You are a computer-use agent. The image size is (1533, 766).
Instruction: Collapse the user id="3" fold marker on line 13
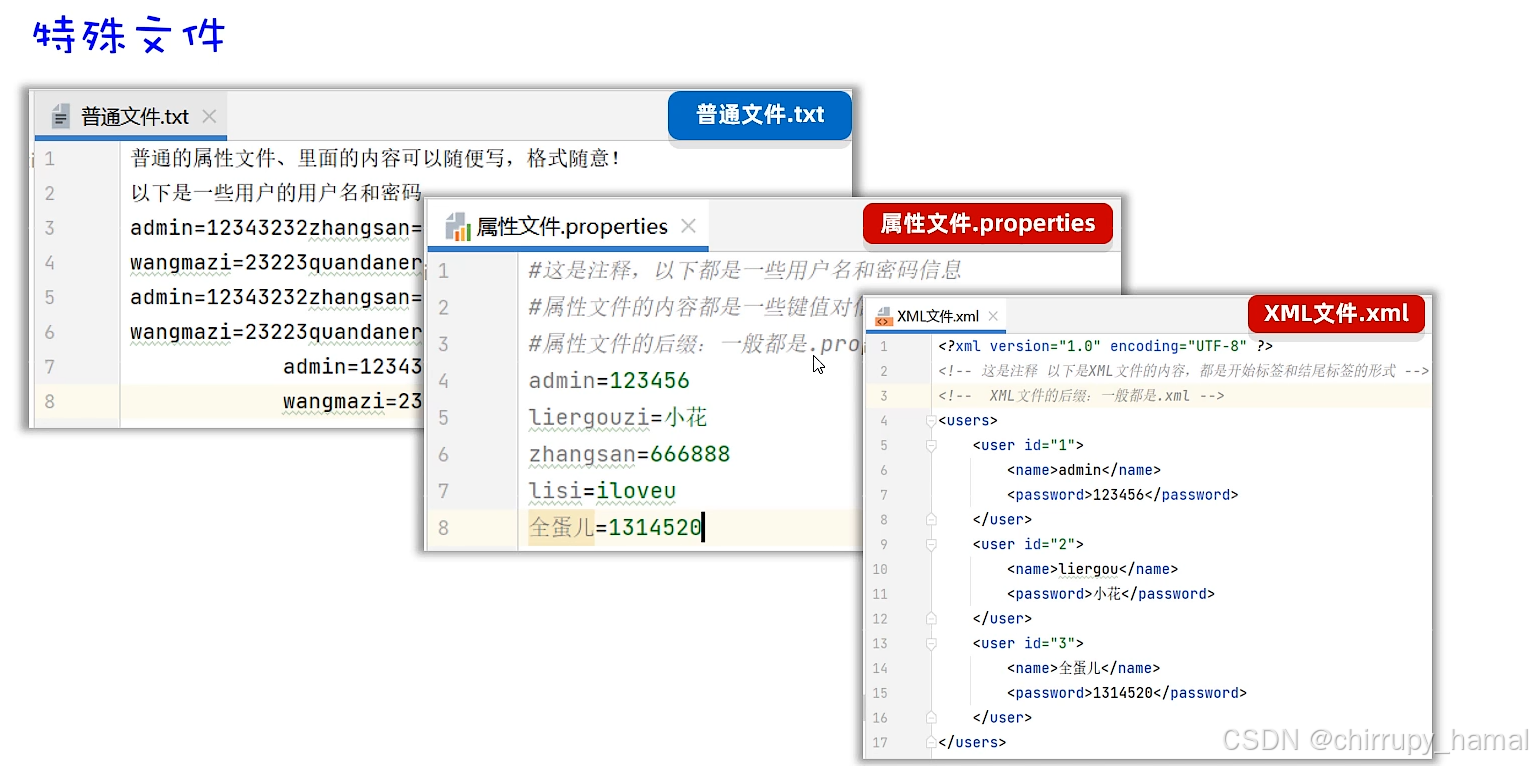click(x=931, y=643)
